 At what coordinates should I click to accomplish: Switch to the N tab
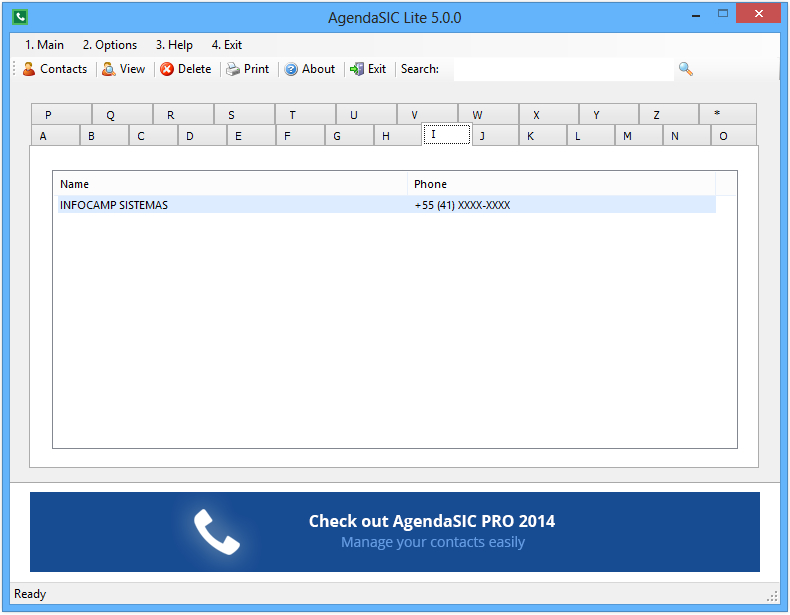coord(686,135)
